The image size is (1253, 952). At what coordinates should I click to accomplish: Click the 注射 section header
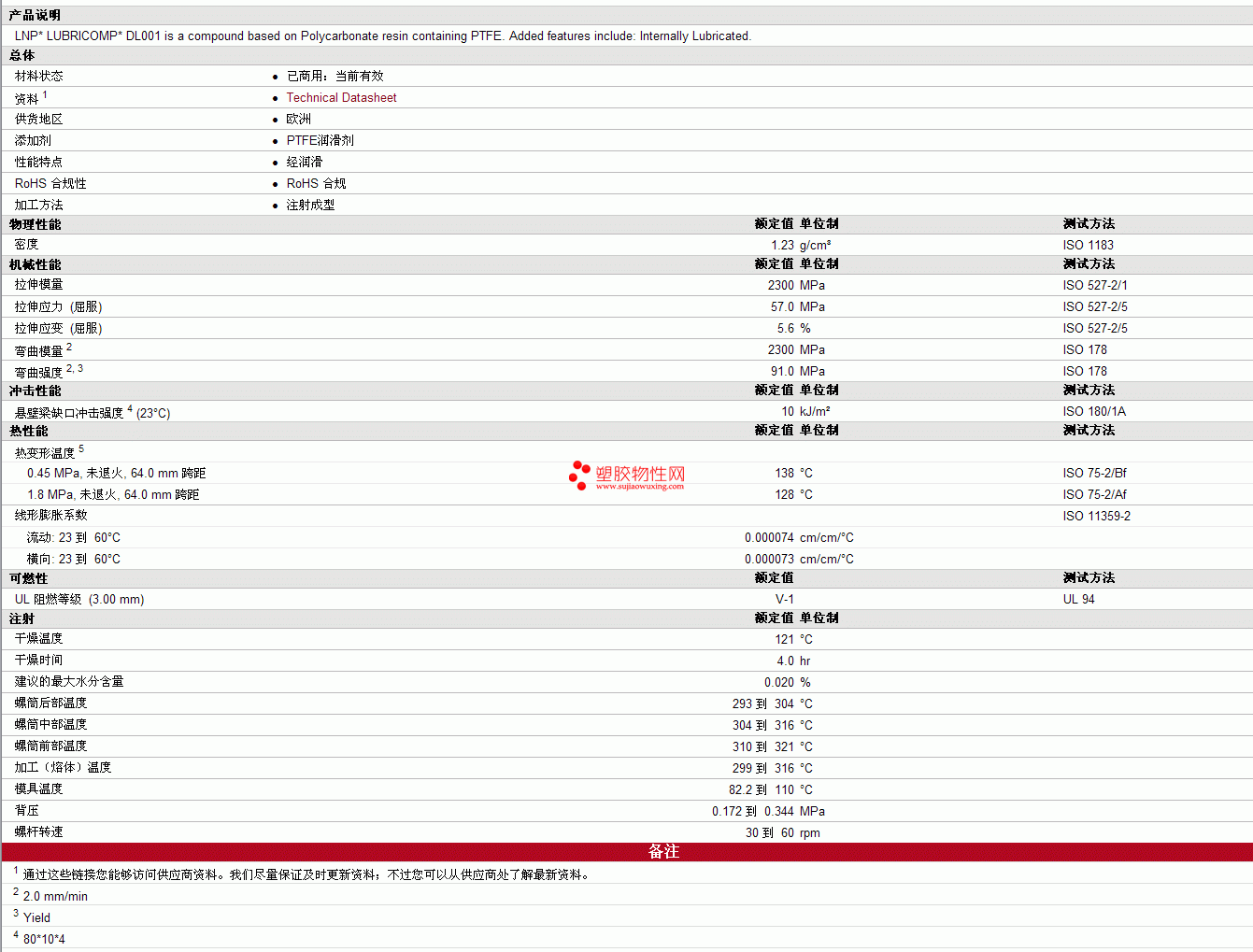21,618
